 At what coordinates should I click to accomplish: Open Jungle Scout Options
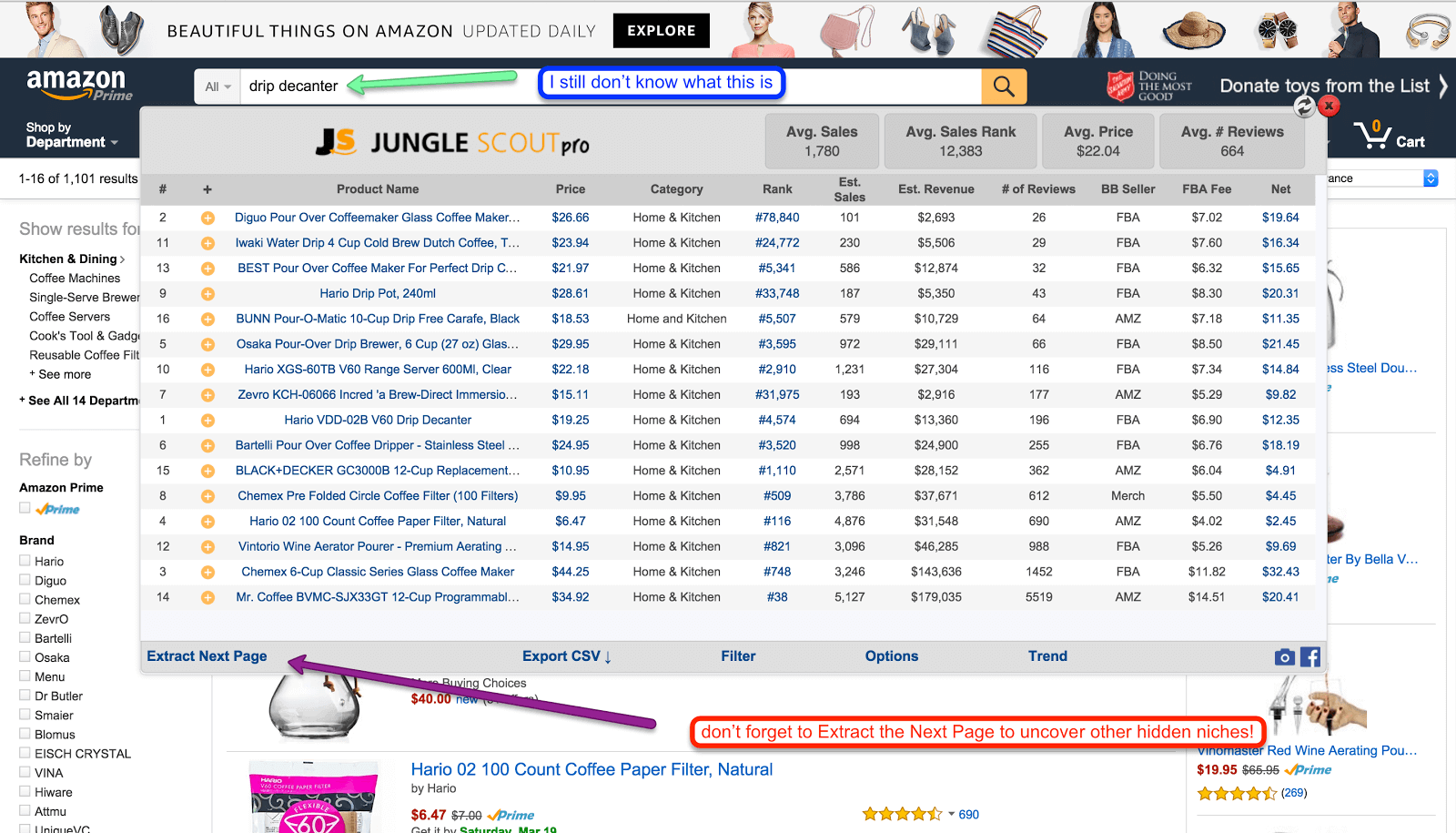click(x=892, y=656)
